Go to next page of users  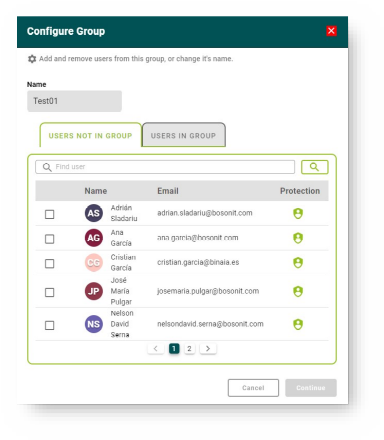(208, 349)
